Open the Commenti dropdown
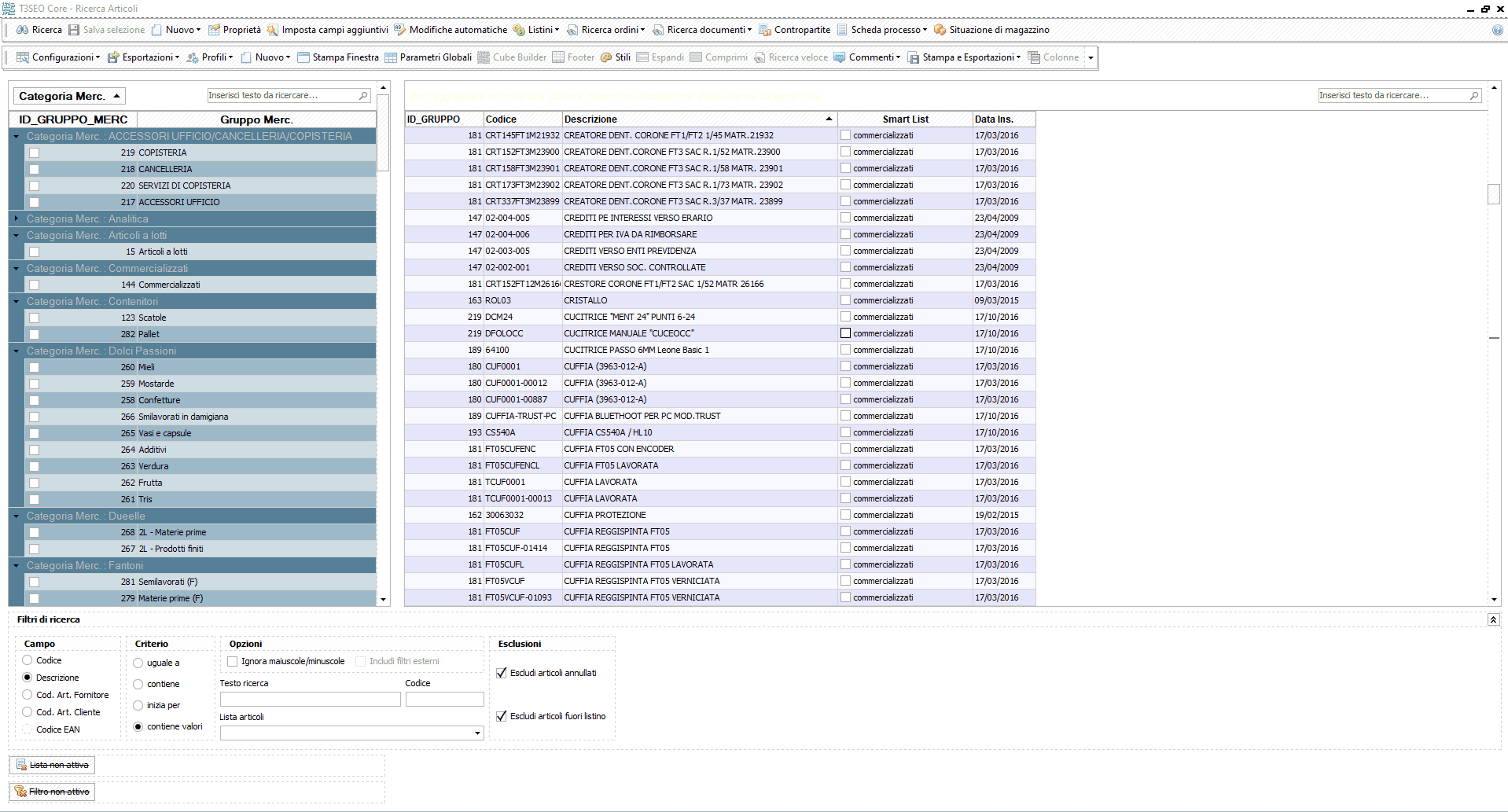The width and height of the screenshot is (1508, 812). [x=867, y=57]
